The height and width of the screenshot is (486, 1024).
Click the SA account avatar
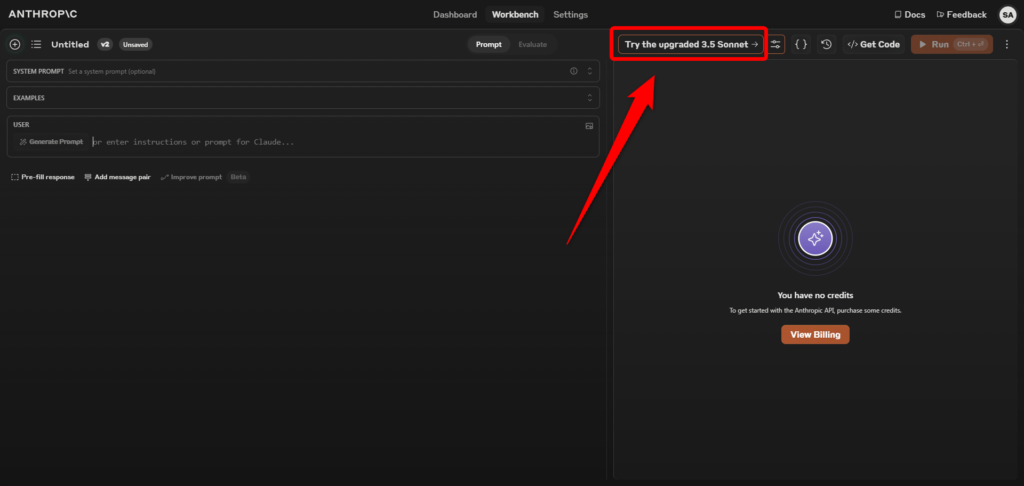pyautogui.click(x=1007, y=14)
